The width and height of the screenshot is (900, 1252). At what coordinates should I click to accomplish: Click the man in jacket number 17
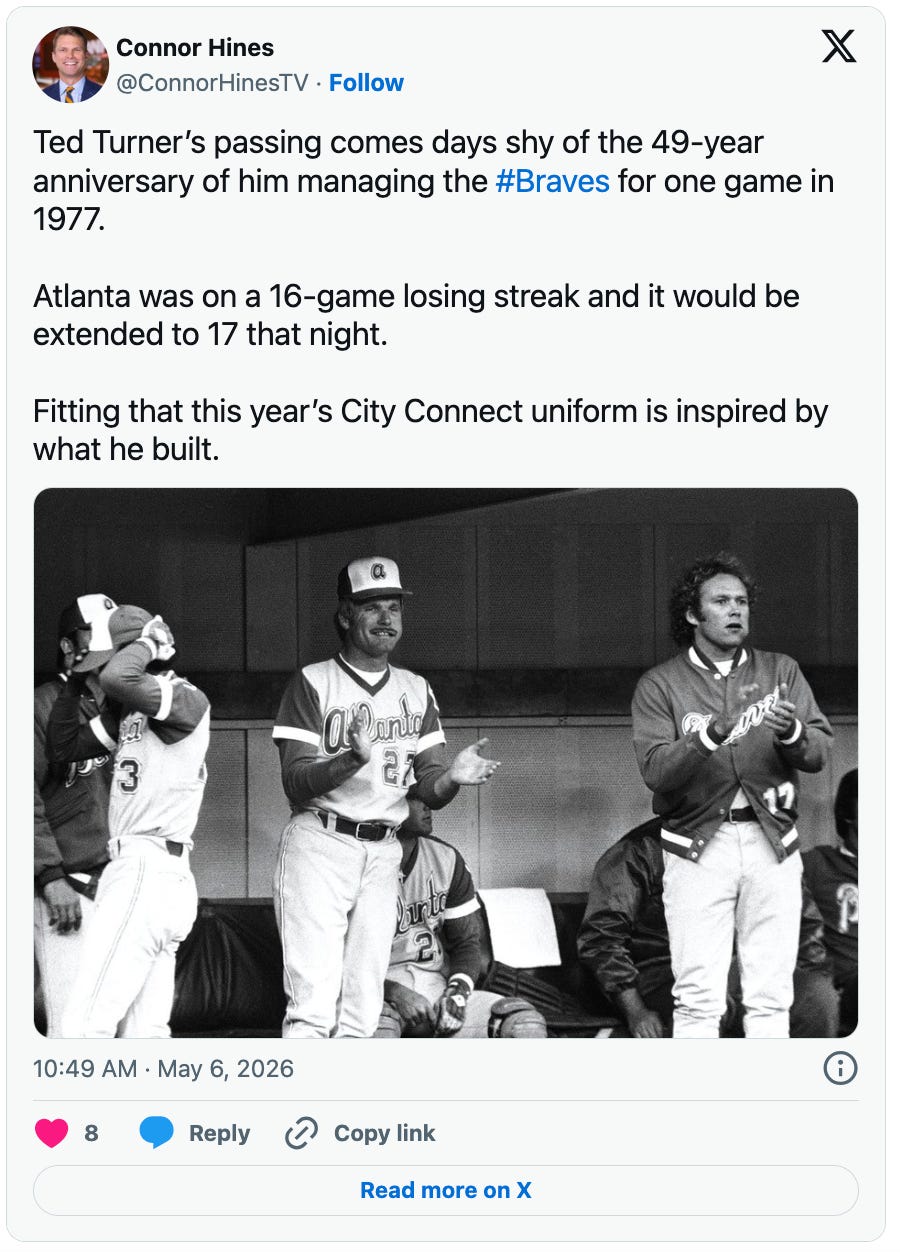point(730,790)
